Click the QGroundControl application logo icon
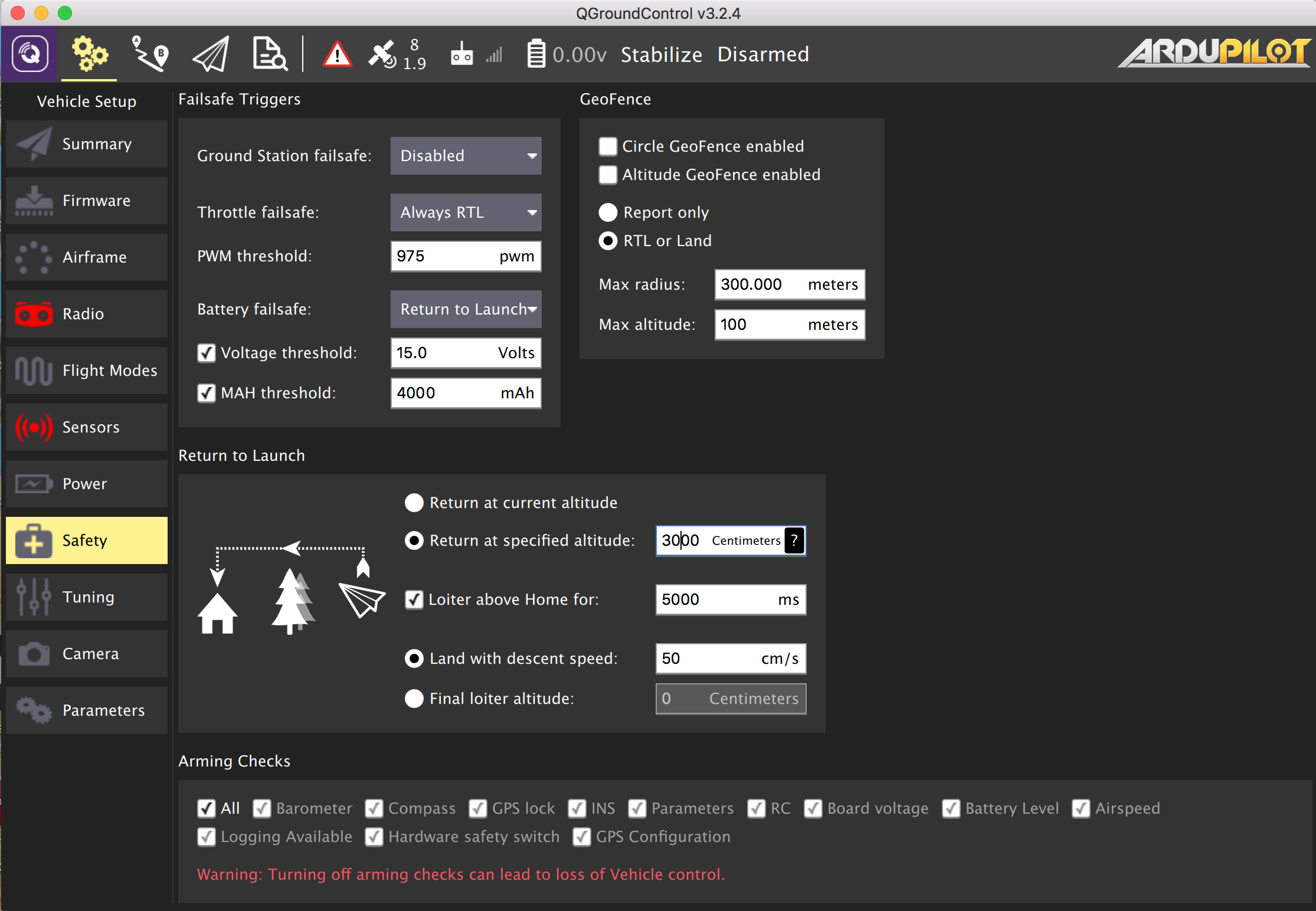 point(30,54)
